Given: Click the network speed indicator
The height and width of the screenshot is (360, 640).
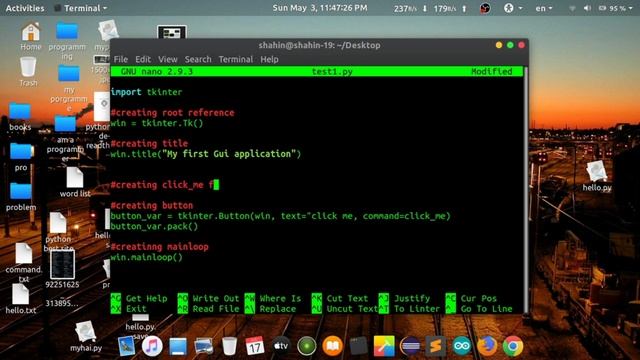Looking at the screenshot, I should 431,8.
